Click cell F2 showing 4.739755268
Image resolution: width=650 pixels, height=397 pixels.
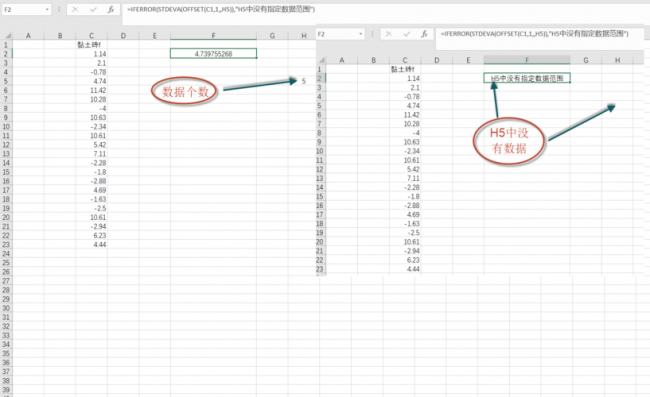point(213,53)
